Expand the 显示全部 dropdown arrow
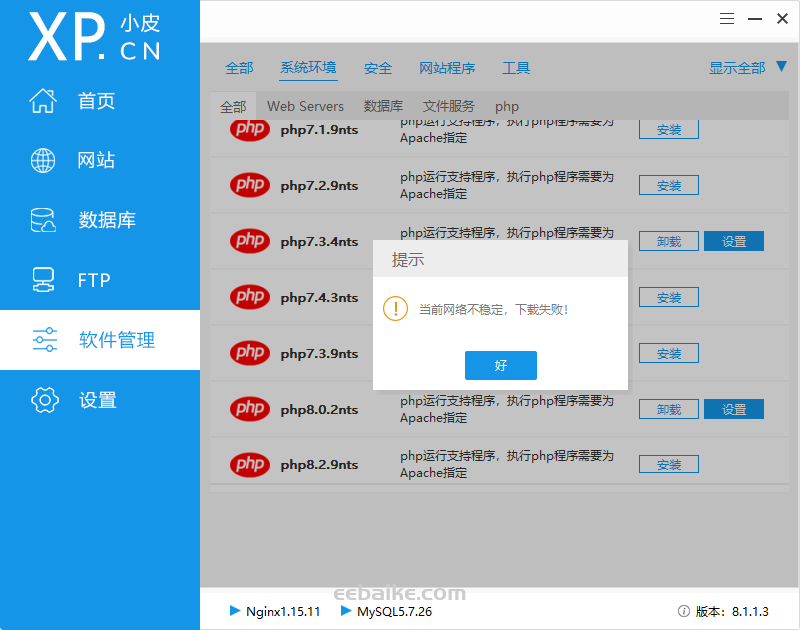This screenshot has width=800, height=630. pos(781,66)
